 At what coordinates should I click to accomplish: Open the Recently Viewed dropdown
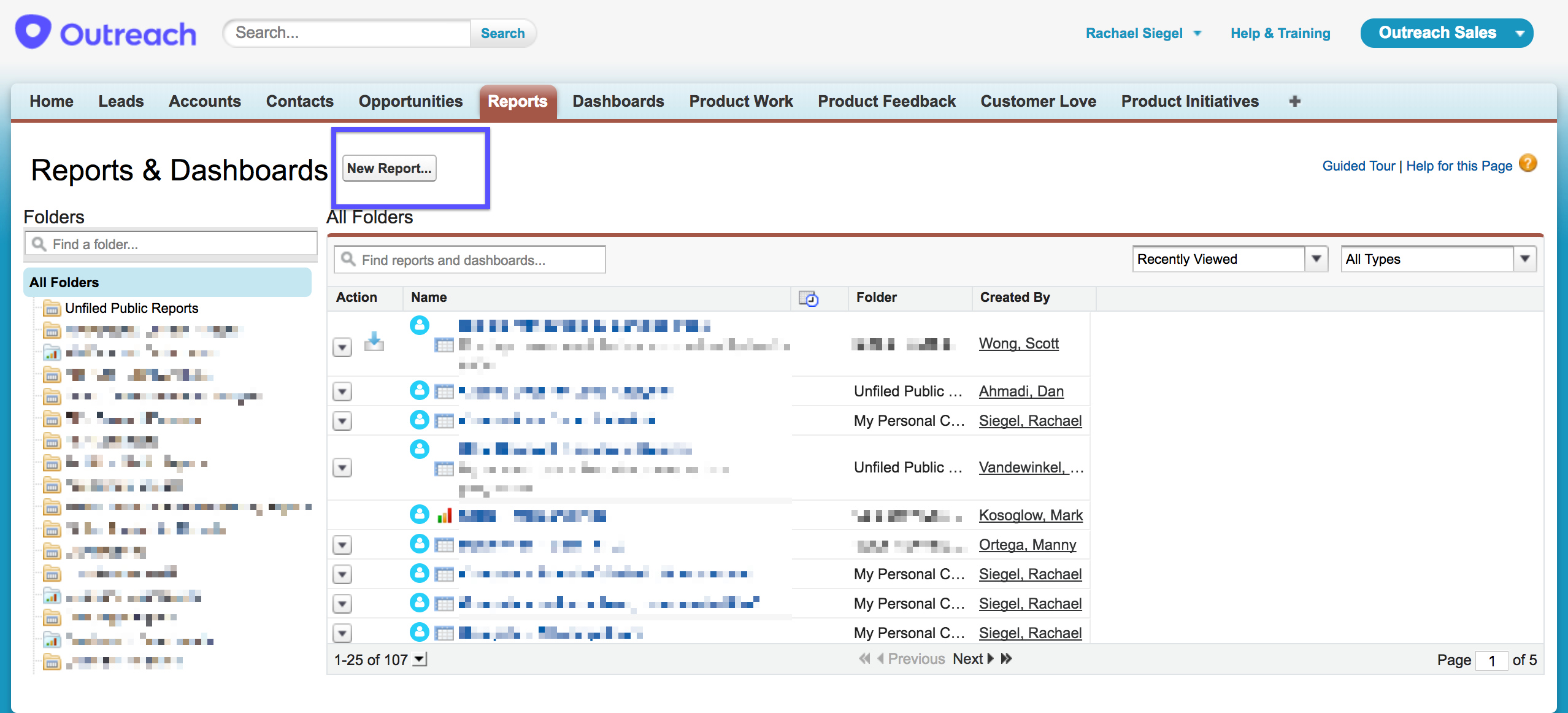tap(1319, 259)
